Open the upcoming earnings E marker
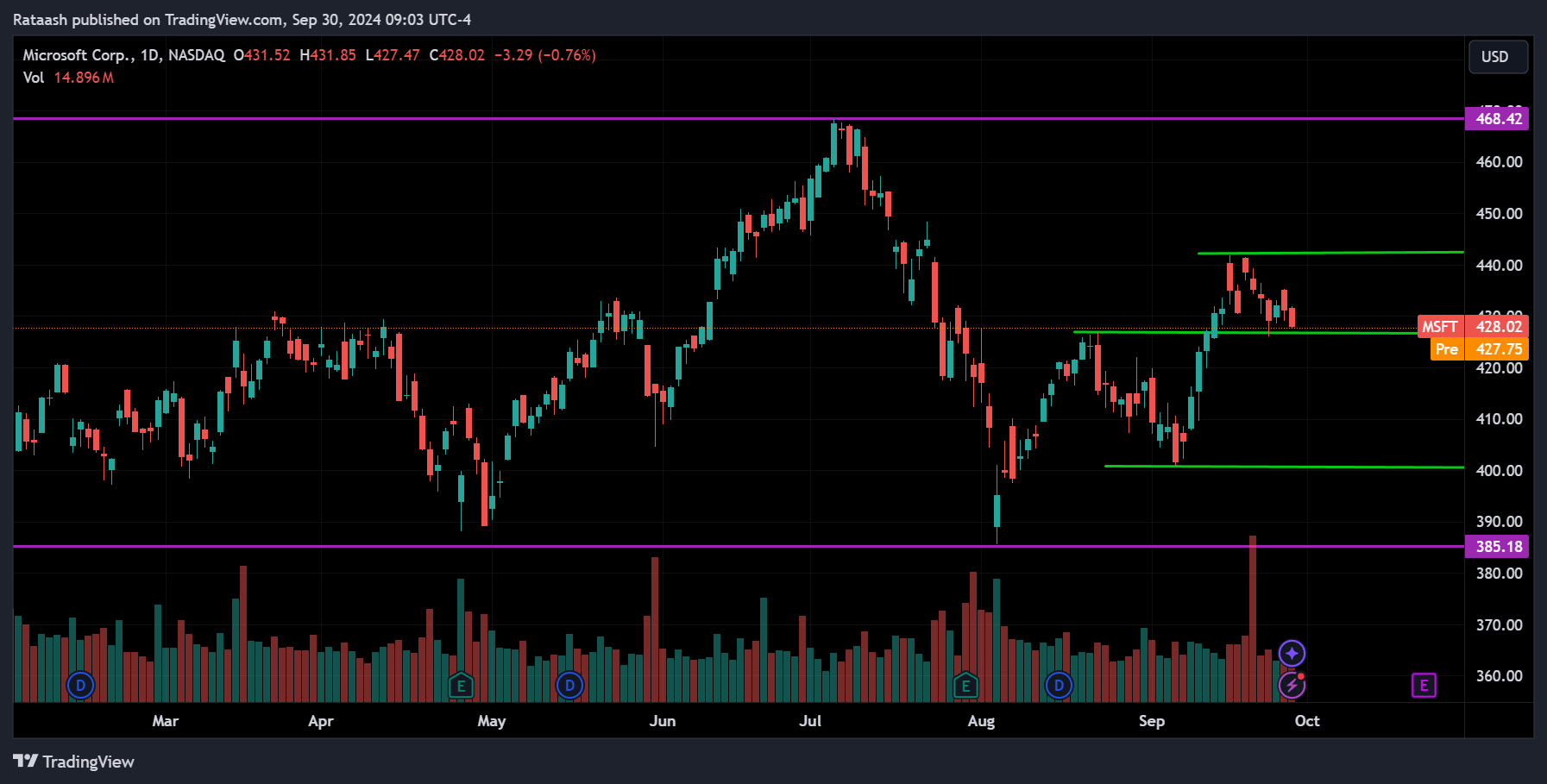 click(x=1424, y=686)
